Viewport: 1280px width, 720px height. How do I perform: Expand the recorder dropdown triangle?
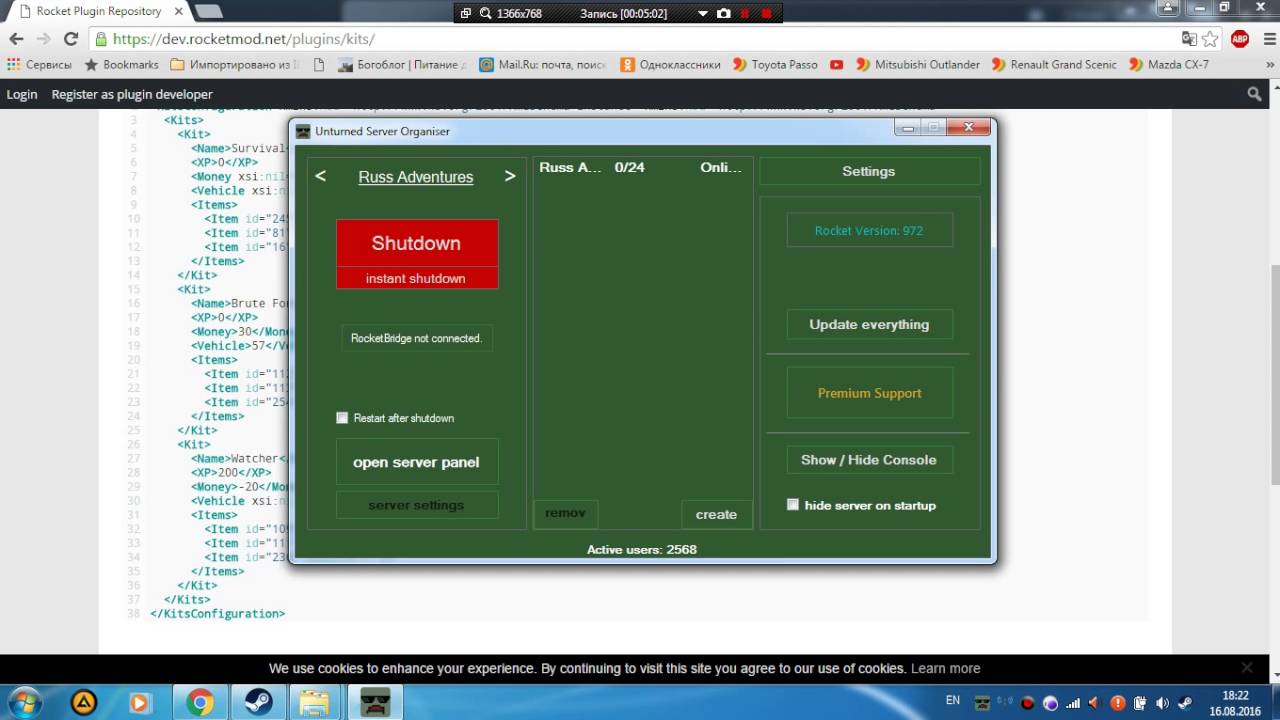coord(703,14)
